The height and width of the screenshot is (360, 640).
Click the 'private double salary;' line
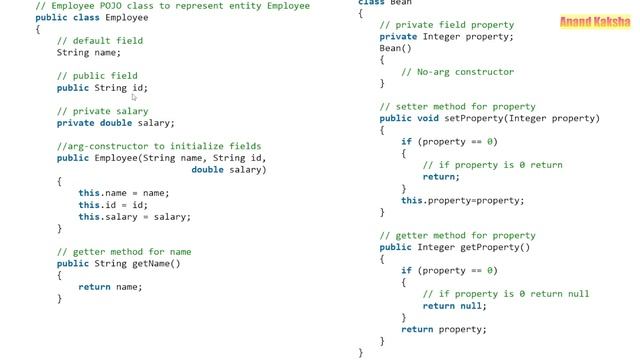click(116, 123)
